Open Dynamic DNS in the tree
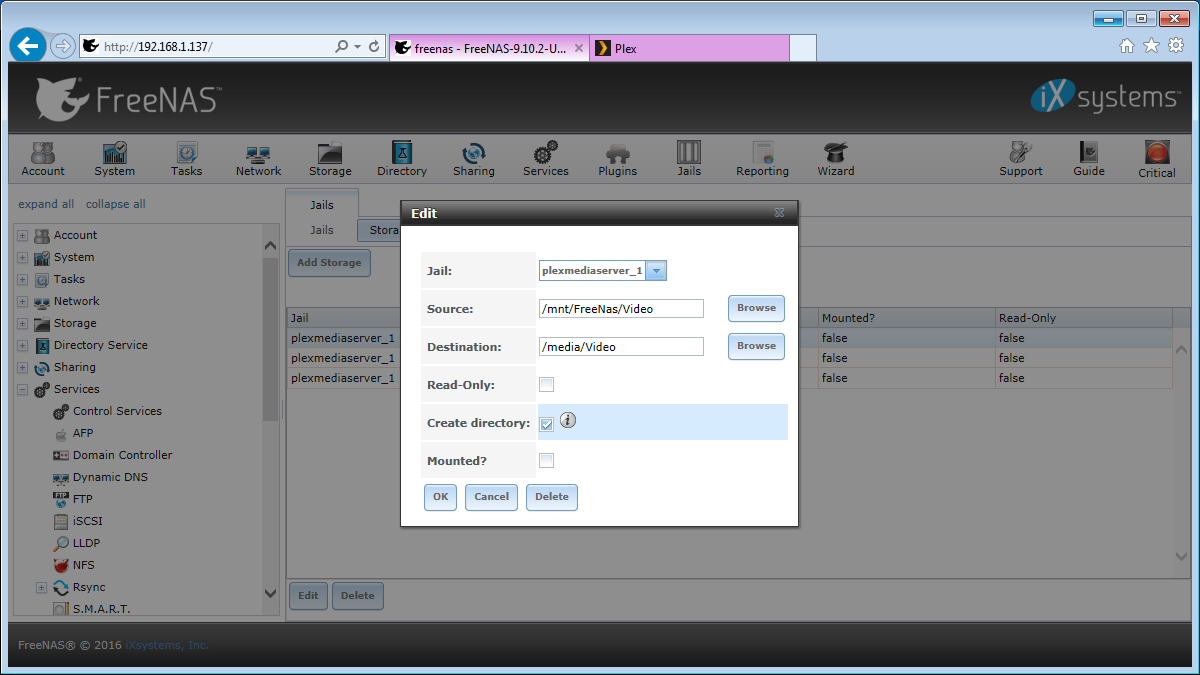Viewport: 1200px width, 675px height. coord(110,477)
